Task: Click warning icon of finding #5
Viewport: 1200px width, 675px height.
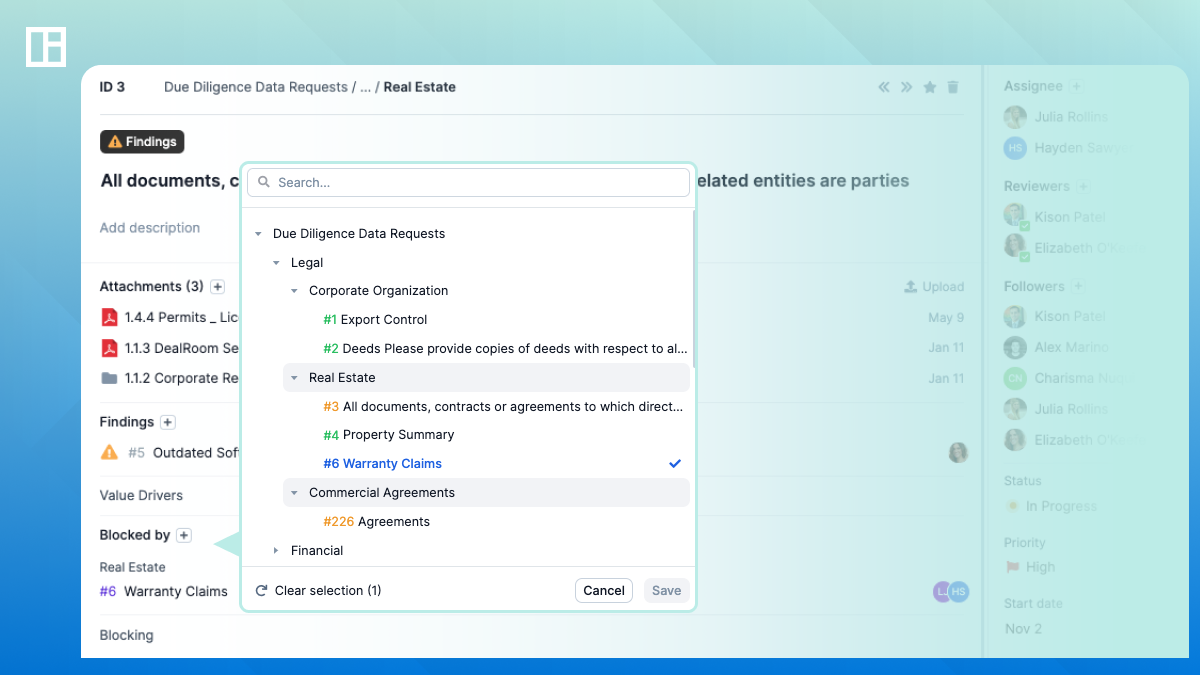Action: [109, 452]
